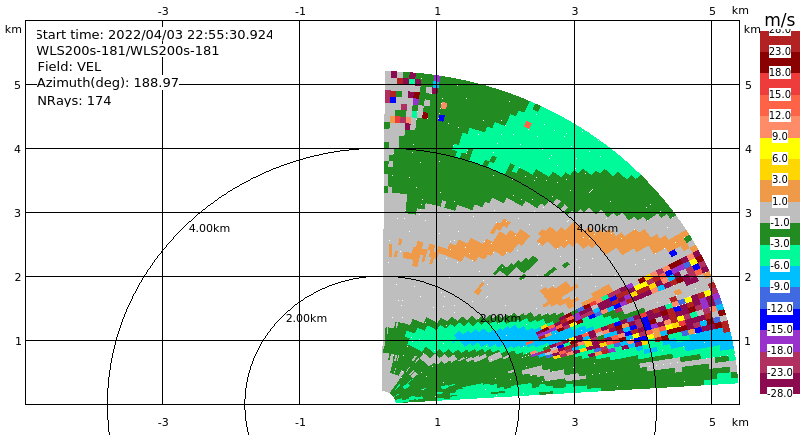800x435 pixels.
Task: Click the -28.0 colorbar label
Action: pyautogui.click(x=780, y=393)
